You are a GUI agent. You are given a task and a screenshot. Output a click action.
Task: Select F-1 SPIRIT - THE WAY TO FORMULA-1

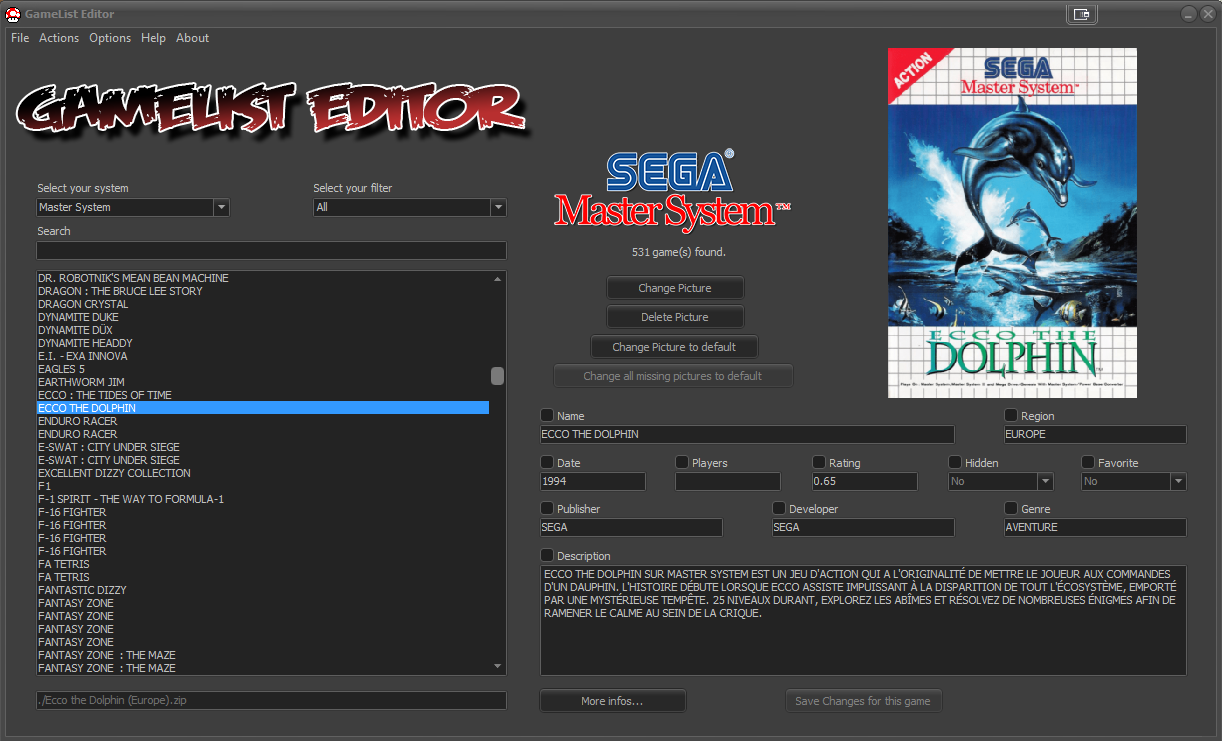point(263,499)
